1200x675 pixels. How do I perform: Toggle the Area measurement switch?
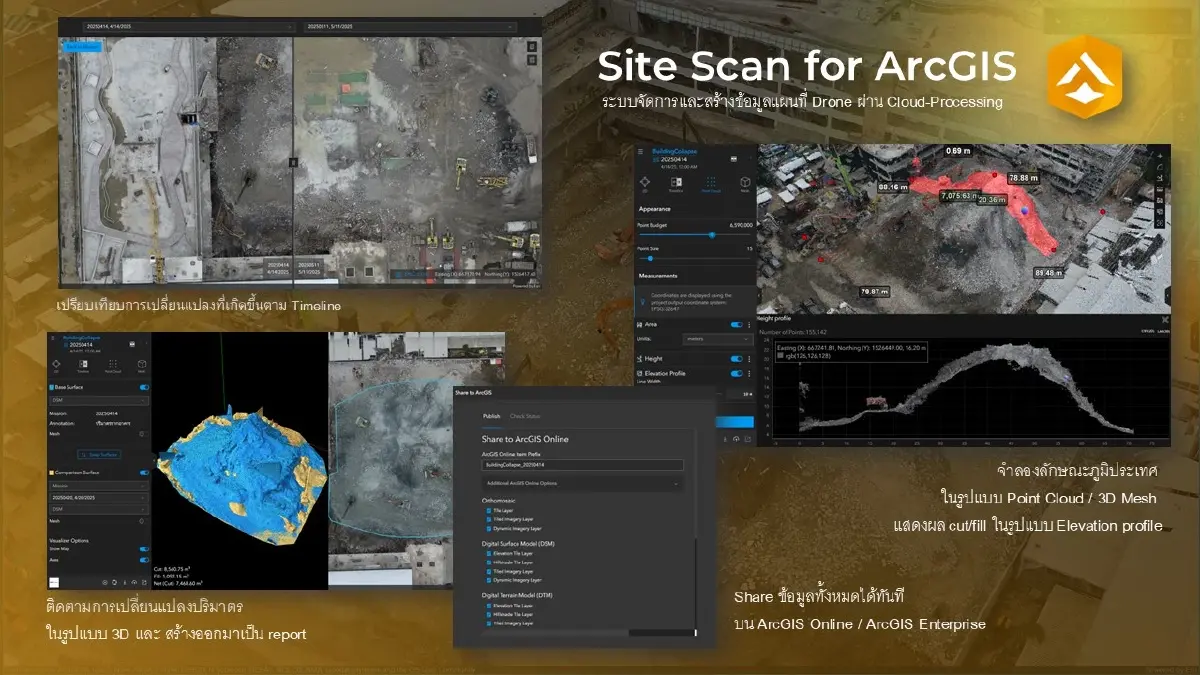point(737,324)
